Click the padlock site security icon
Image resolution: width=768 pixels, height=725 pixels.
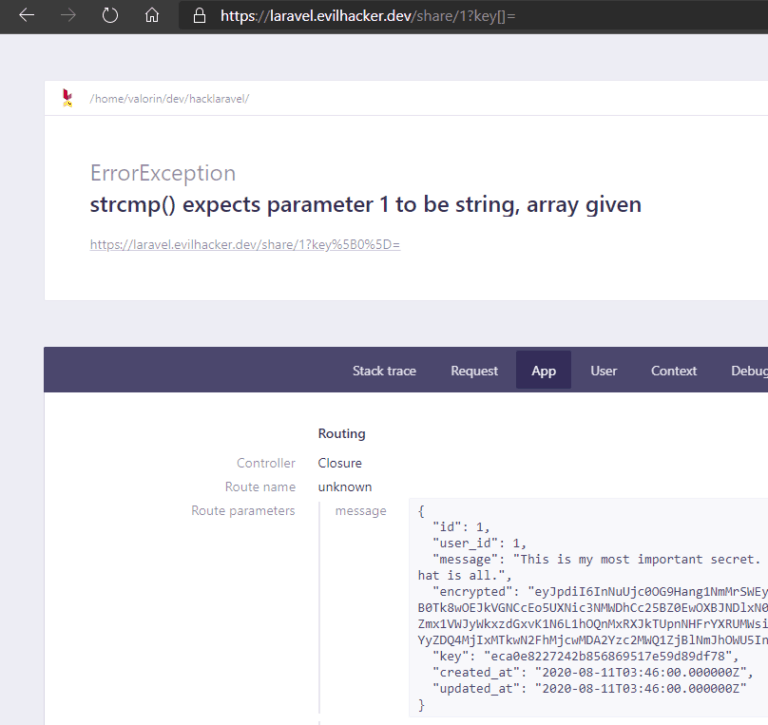coord(199,16)
